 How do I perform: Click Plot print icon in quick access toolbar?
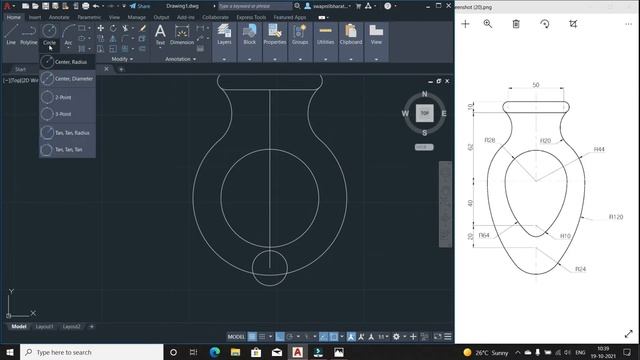coord(85,6)
